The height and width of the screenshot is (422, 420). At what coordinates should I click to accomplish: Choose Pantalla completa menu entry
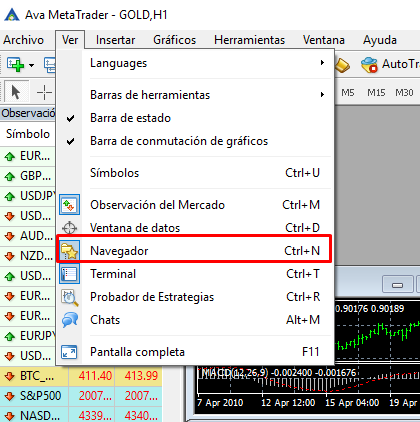click(194, 352)
